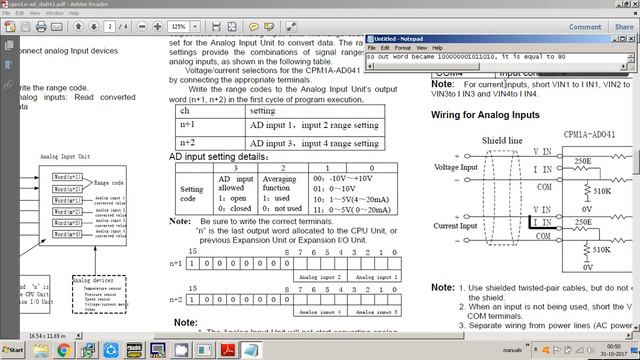
Task: Open Google Chrome from the taskbar
Action: pos(64,350)
